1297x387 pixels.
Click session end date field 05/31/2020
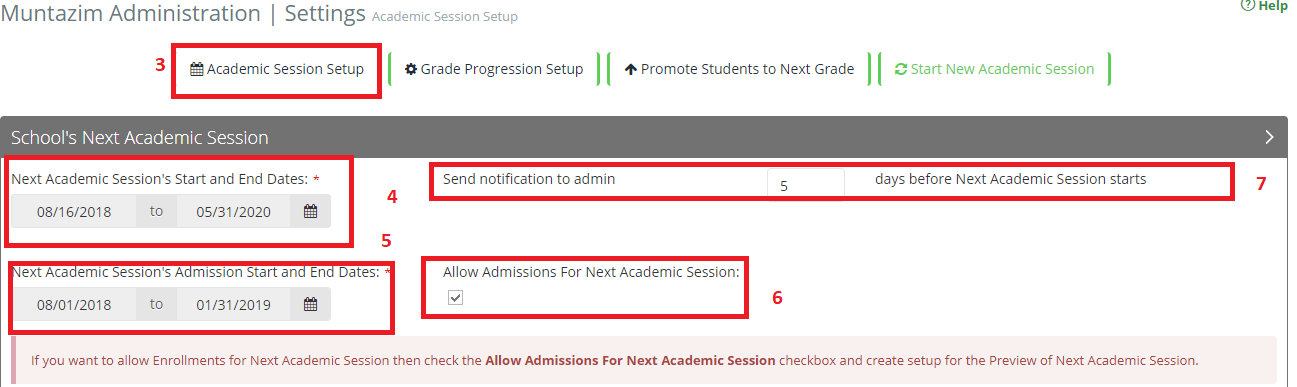234,212
